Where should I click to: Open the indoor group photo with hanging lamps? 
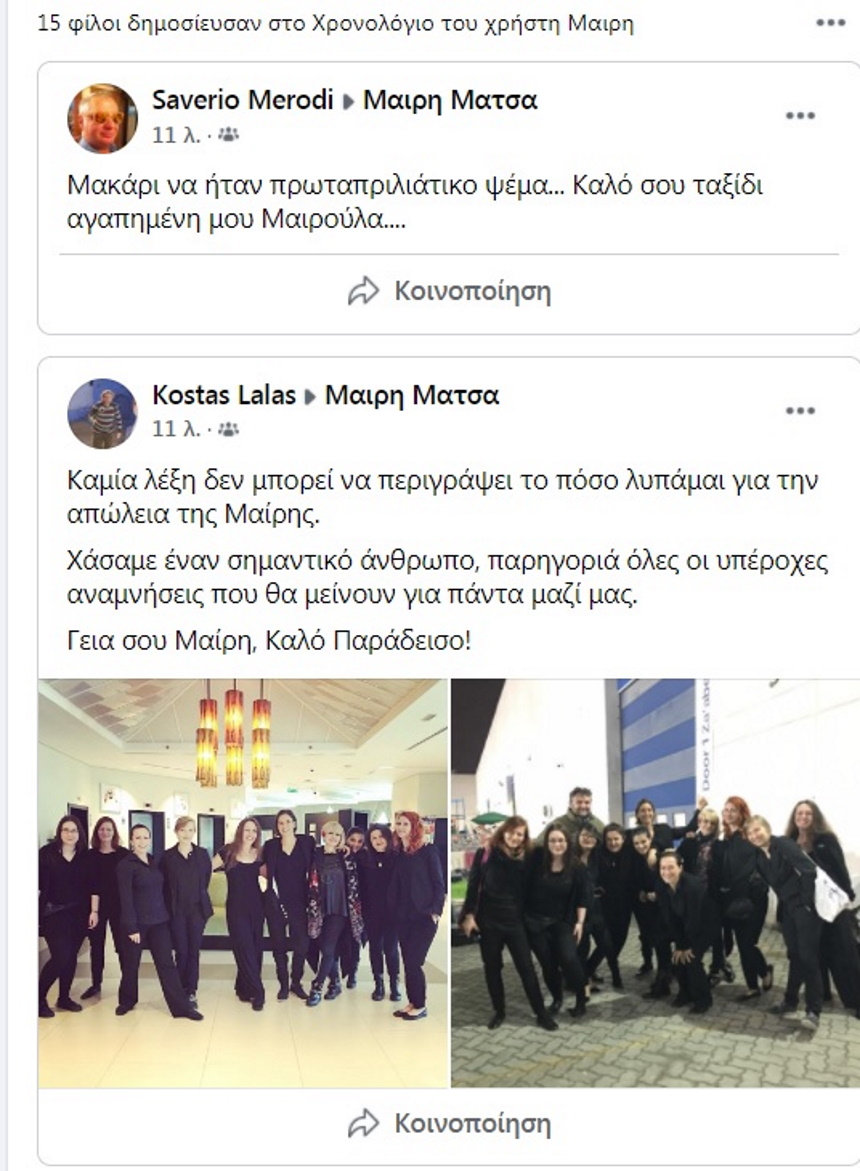click(x=243, y=883)
